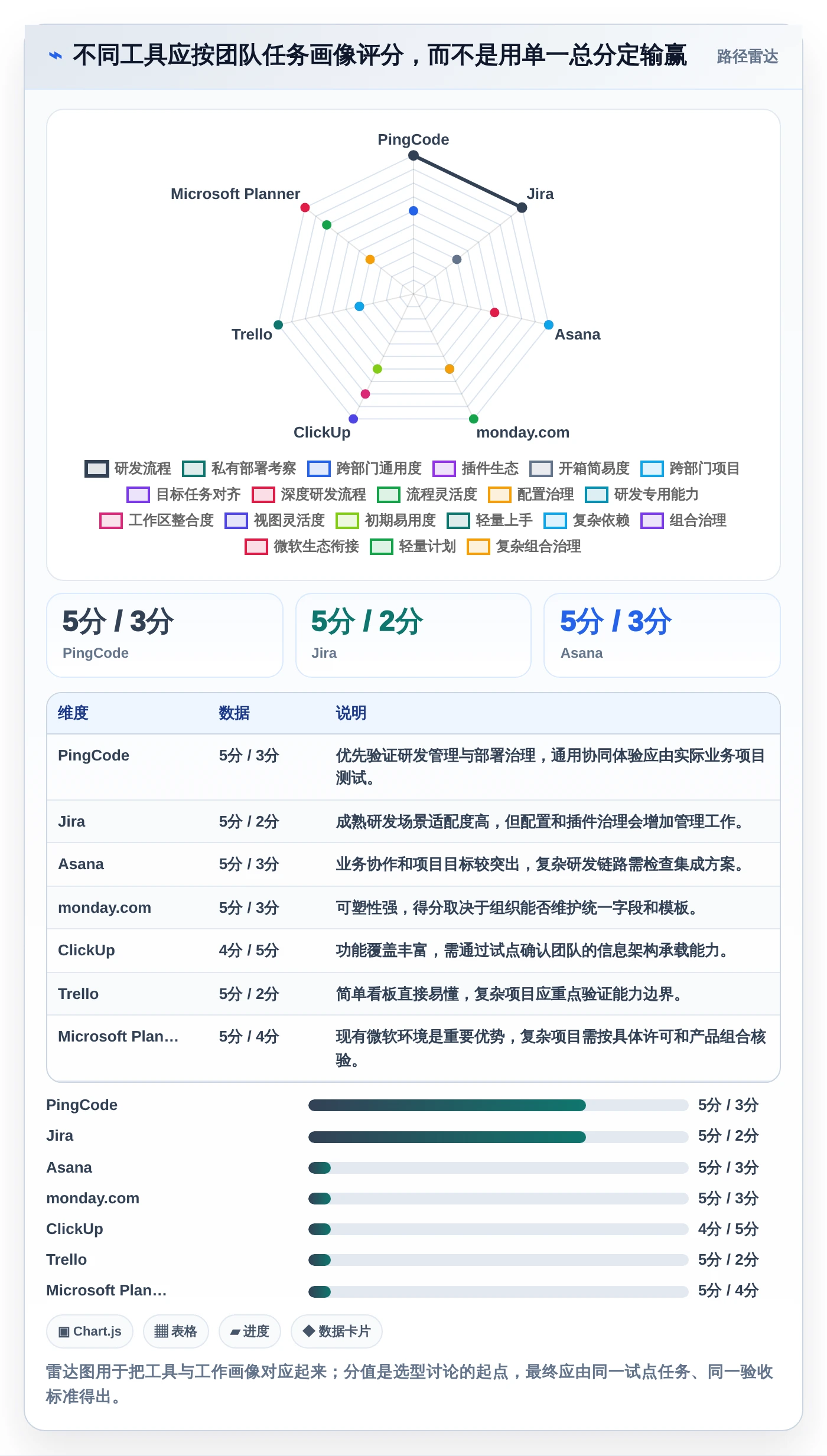Toggle the 私有部署考察 legend dataset

[239, 468]
